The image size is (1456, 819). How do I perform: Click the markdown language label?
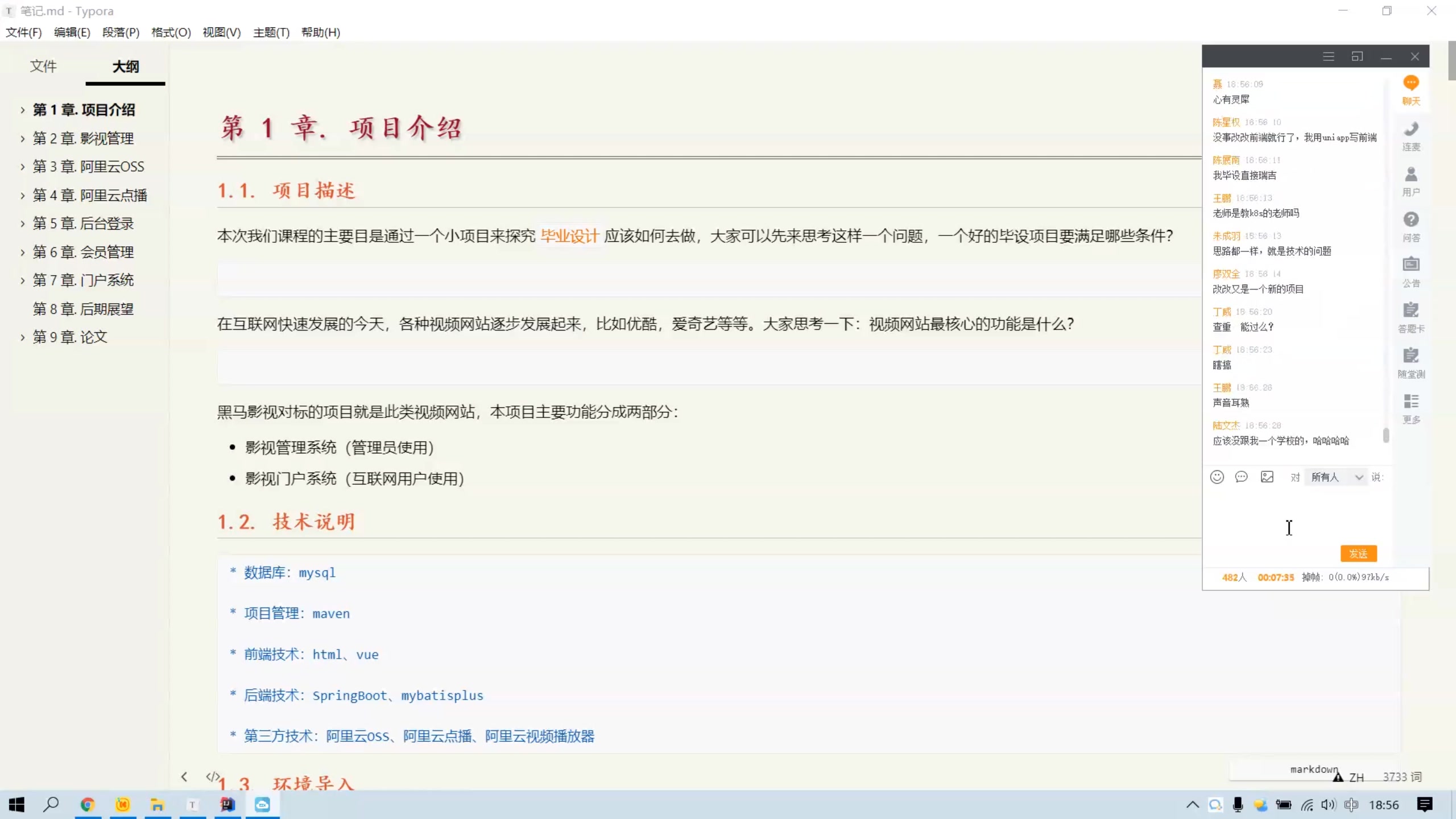point(1314,769)
